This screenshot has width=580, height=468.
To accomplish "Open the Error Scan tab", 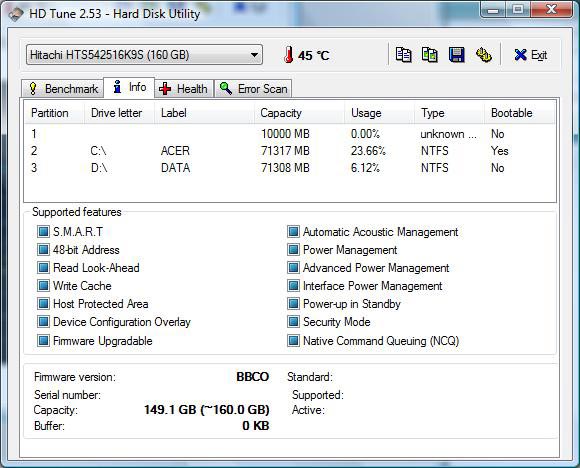I will 253,89.
